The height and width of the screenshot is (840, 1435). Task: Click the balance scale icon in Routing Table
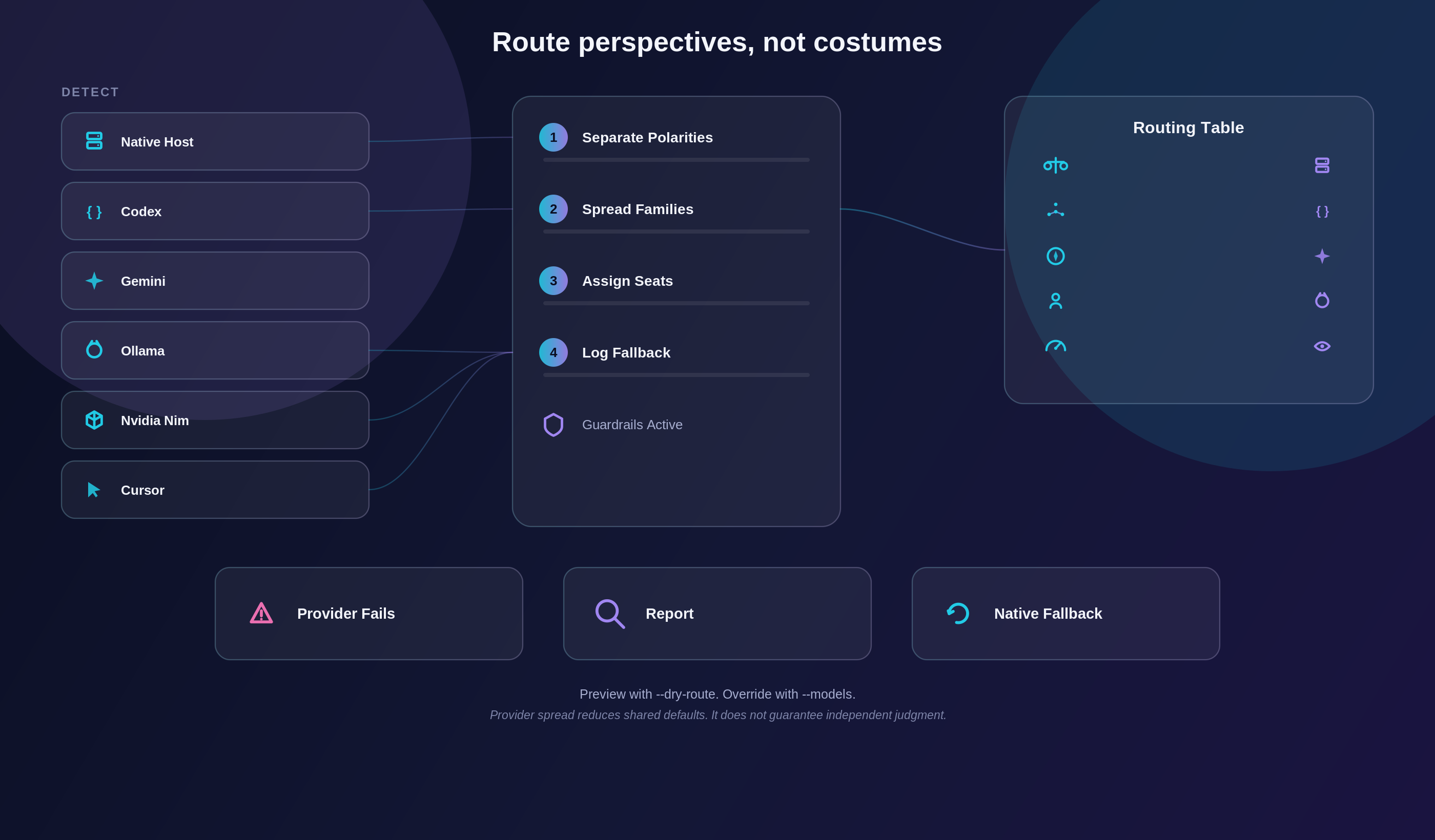tap(1055, 165)
